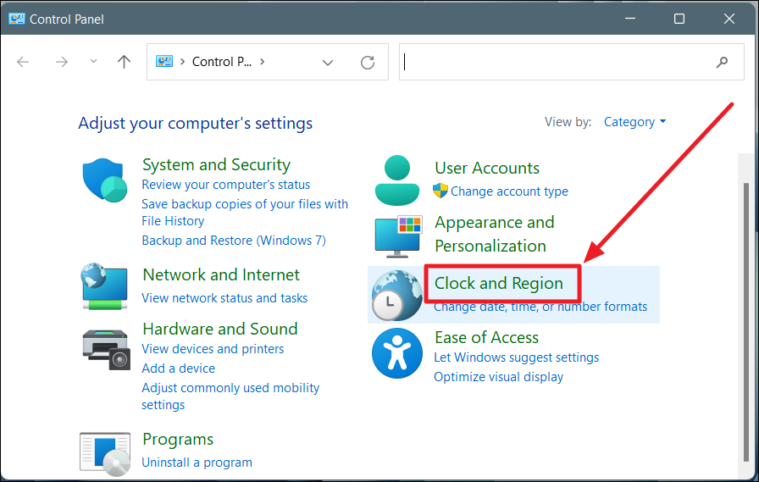Open the Network and Internet globe icon
The height and width of the screenshot is (482, 759).
105,286
